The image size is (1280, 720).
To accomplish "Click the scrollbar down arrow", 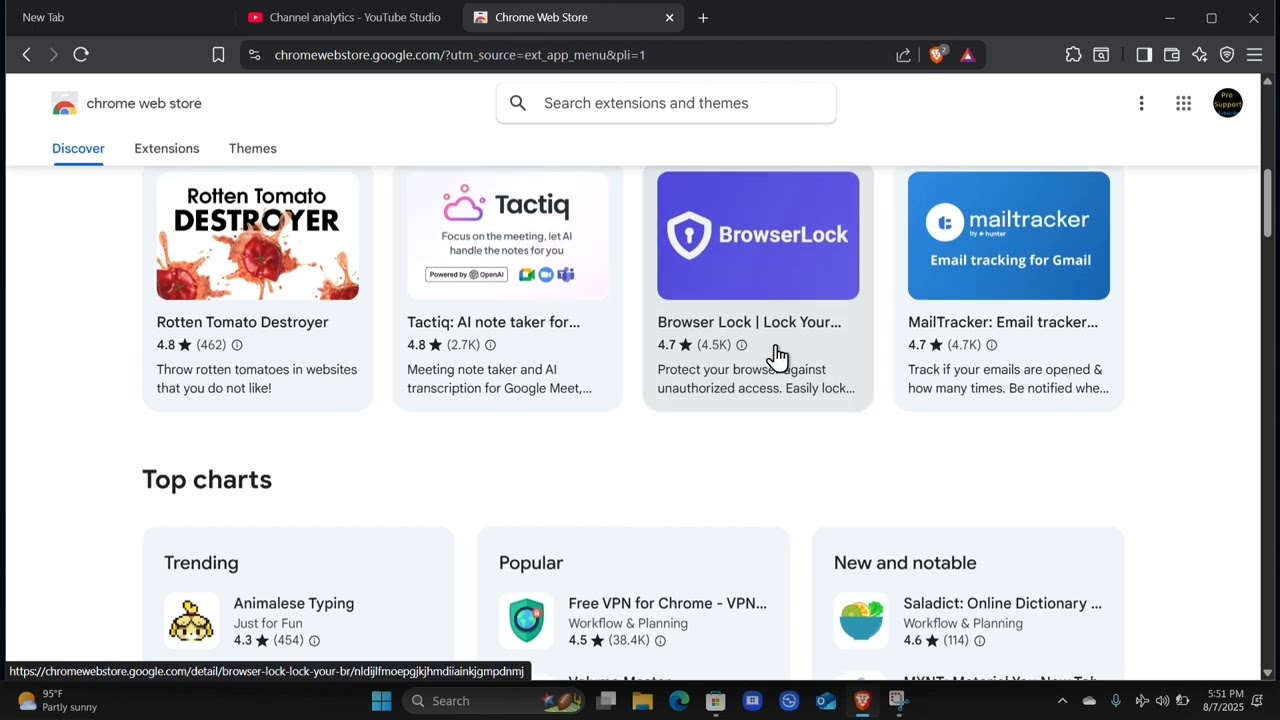I will coord(1268,673).
